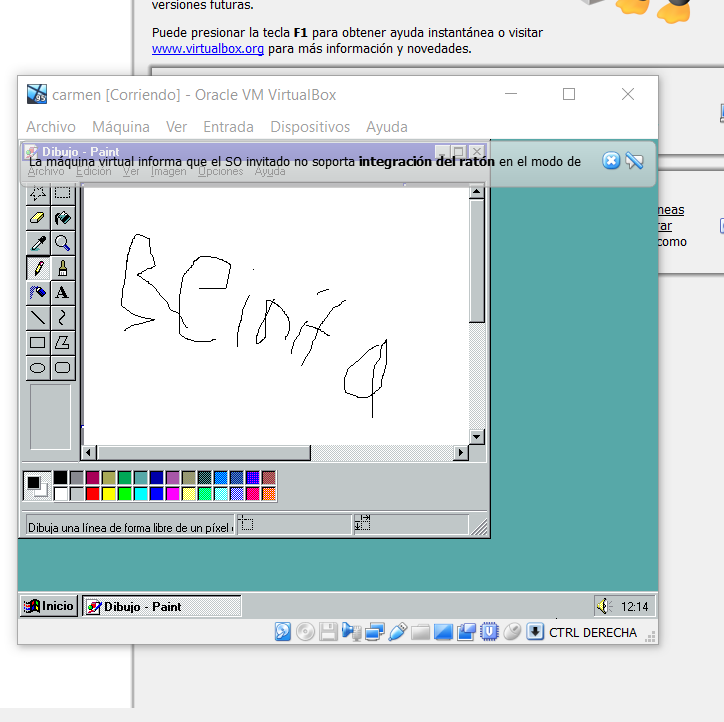The image size is (724, 722).
Task: Pick the yellow color swatch in palette
Action: click(109, 494)
